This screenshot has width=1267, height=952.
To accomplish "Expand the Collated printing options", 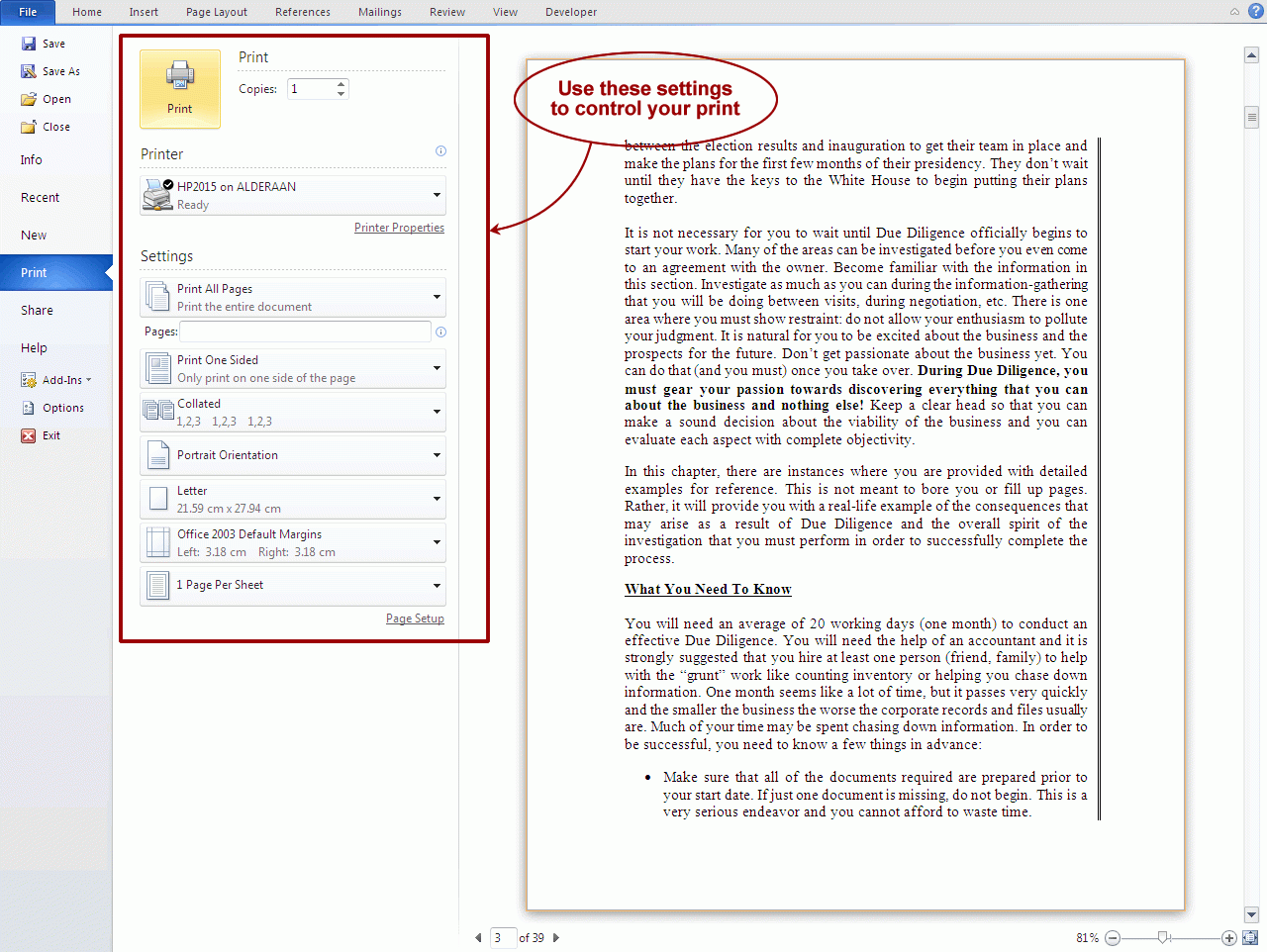I will (x=436, y=412).
